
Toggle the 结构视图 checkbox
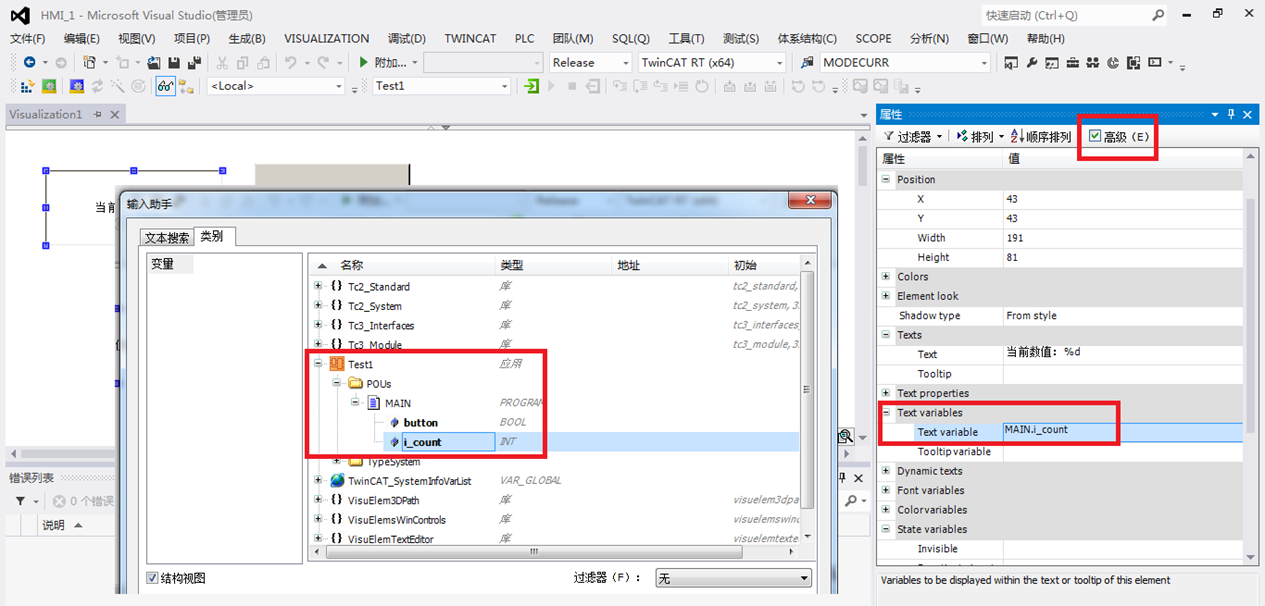[x=152, y=578]
